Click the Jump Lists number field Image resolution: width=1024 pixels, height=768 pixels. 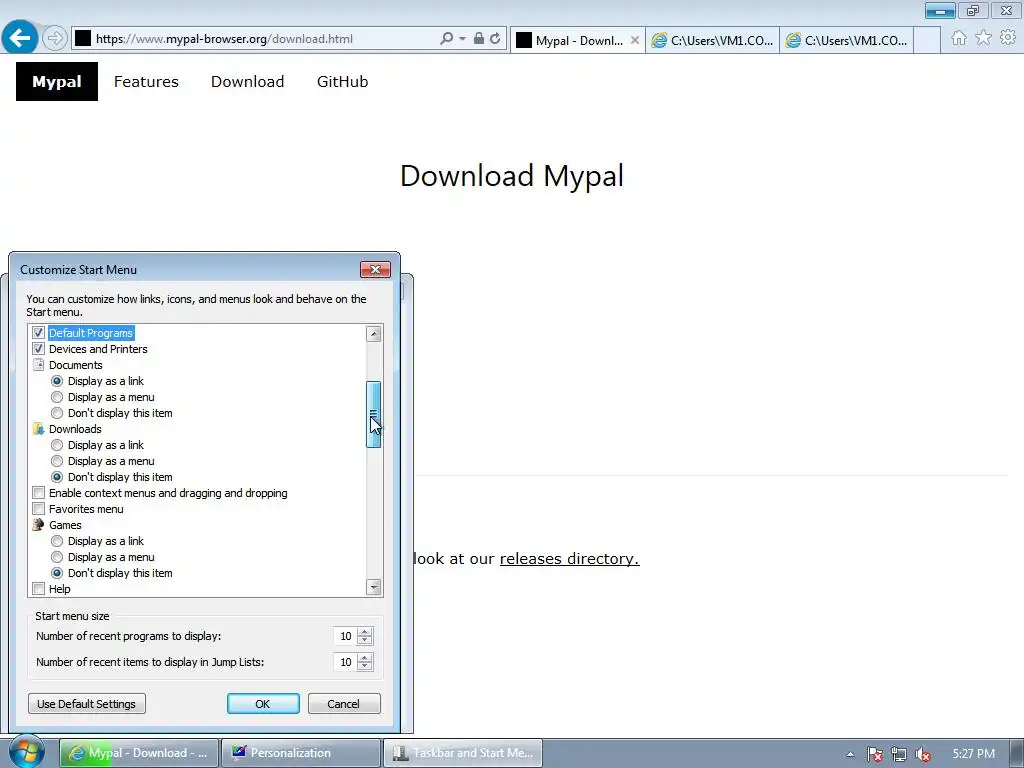click(345, 662)
